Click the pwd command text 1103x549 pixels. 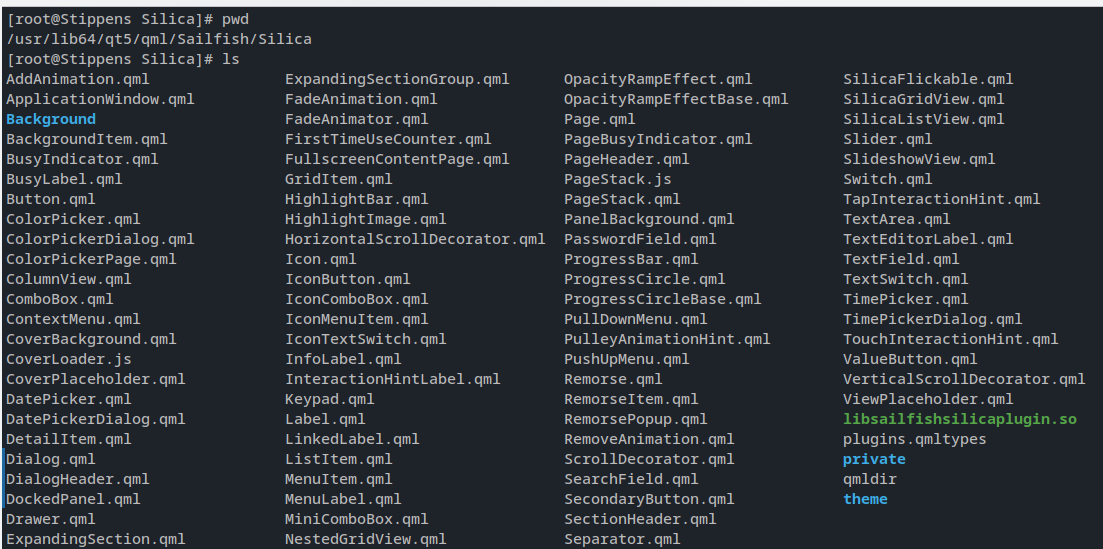click(235, 19)
